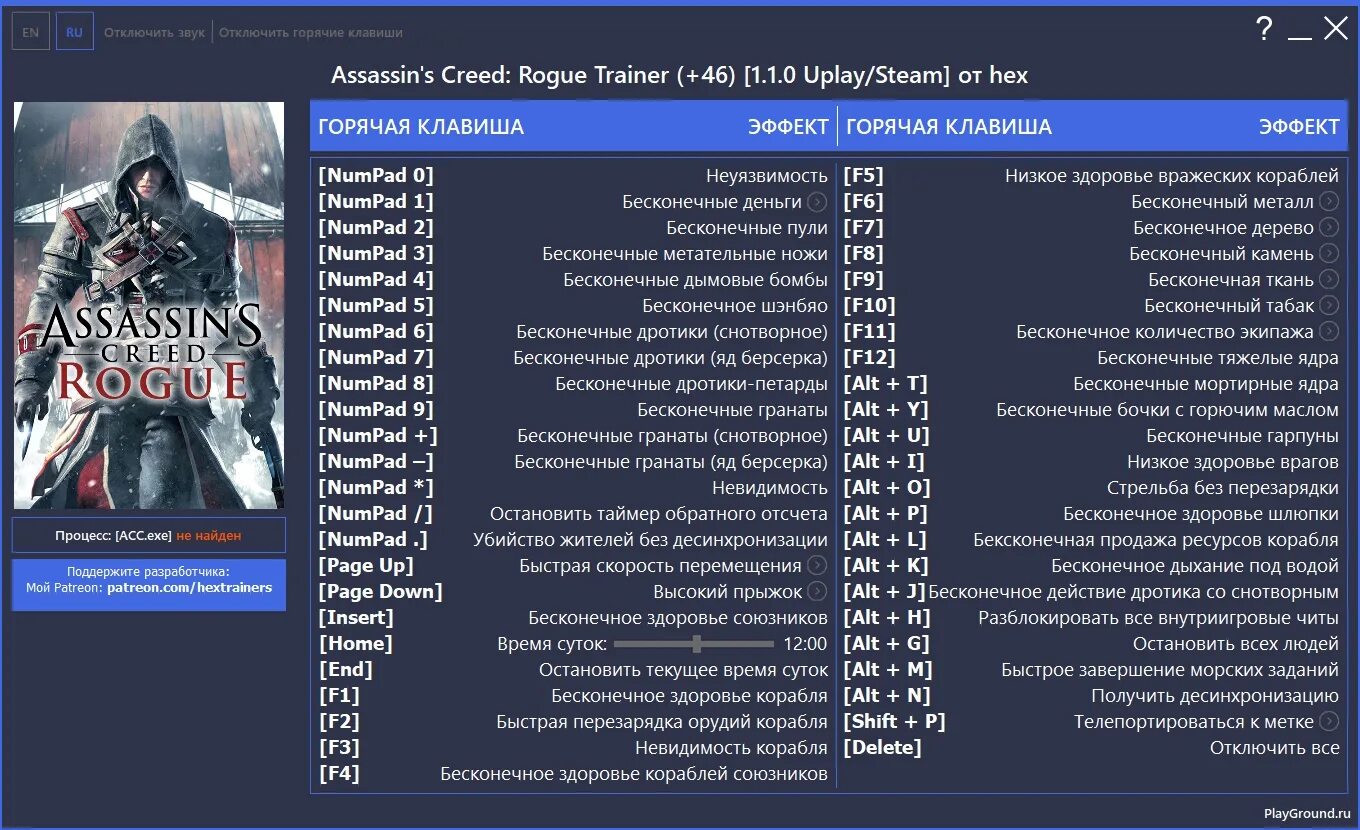Click Бесконечные метательные ножи text
Screen dimensions: 1360x830
pyautogui.click(x=685, y=254)
